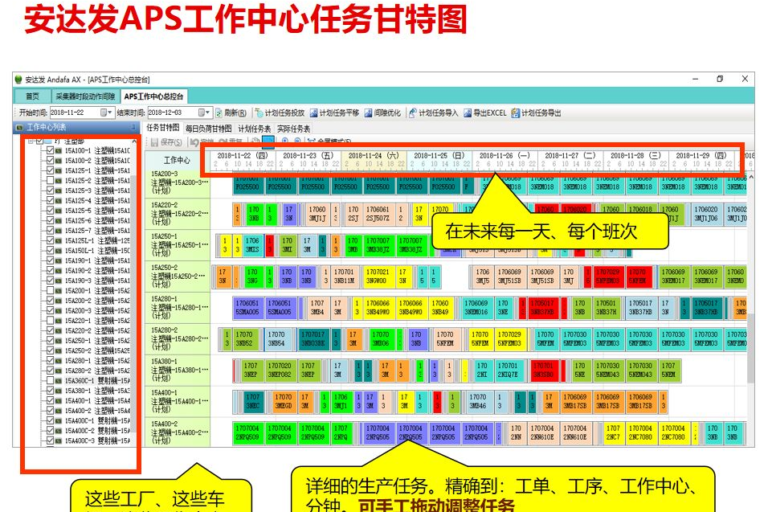
Task: Click the 计划任务投放 button label
Action: click(x=285, y=113)
